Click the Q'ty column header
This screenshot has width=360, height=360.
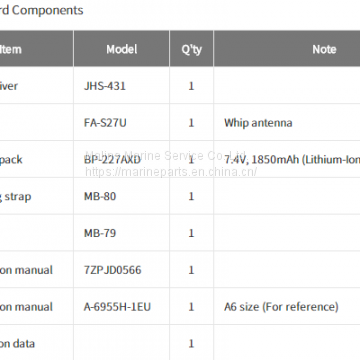(191, 49)
